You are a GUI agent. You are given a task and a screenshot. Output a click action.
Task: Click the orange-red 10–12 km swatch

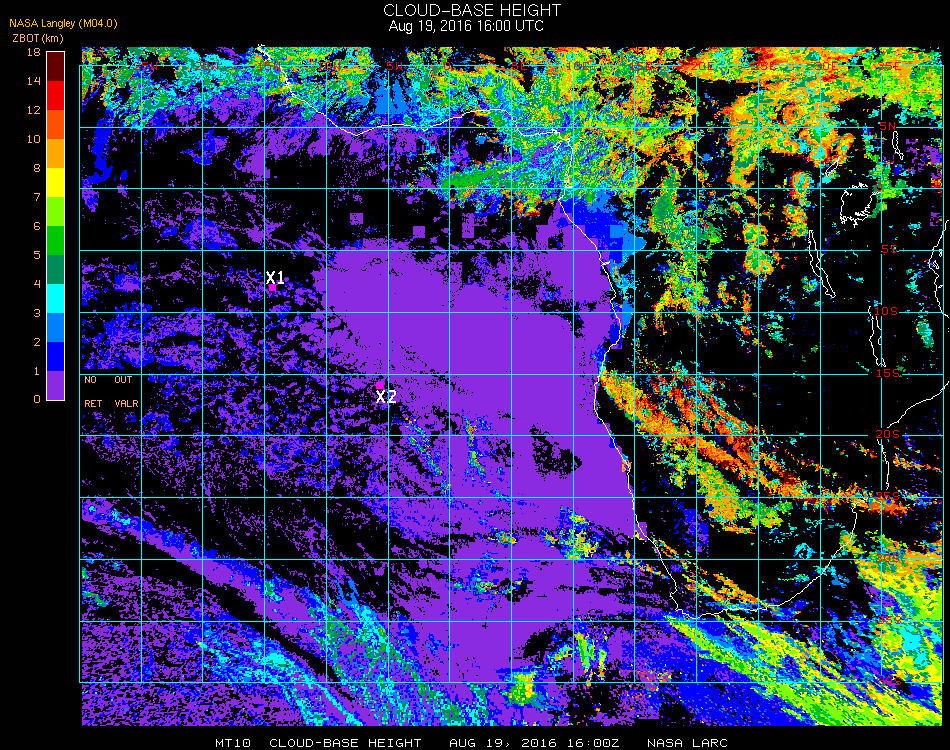click(55, 124)
